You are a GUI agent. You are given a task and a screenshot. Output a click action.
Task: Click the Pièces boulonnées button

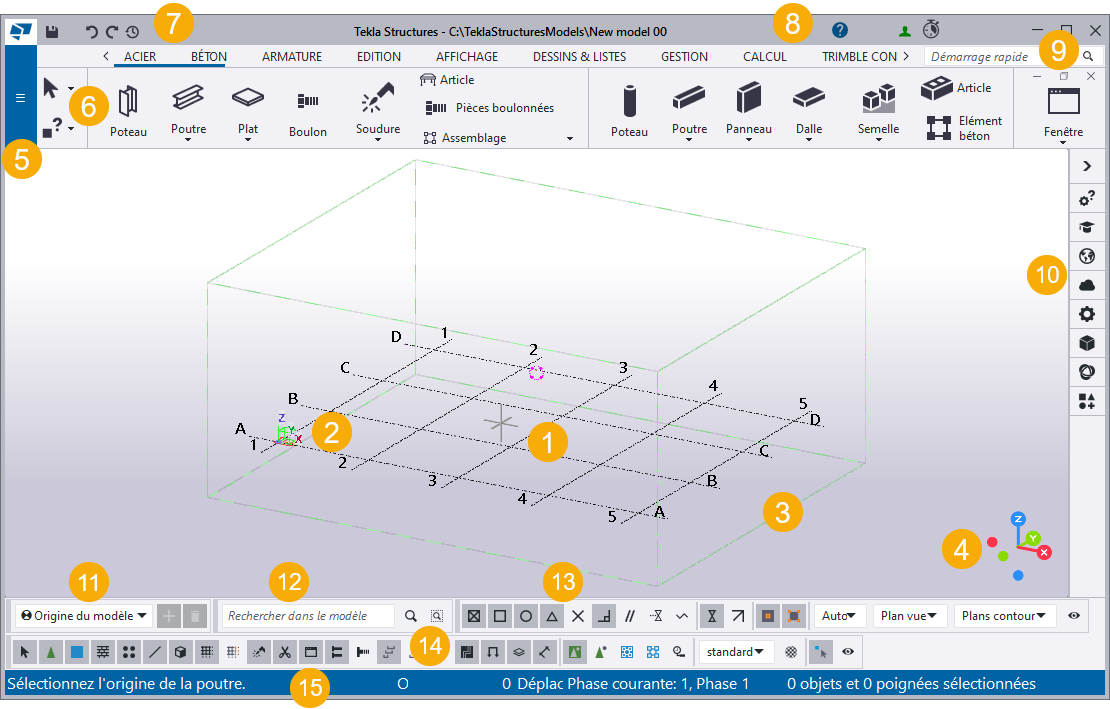click(490, 108)
